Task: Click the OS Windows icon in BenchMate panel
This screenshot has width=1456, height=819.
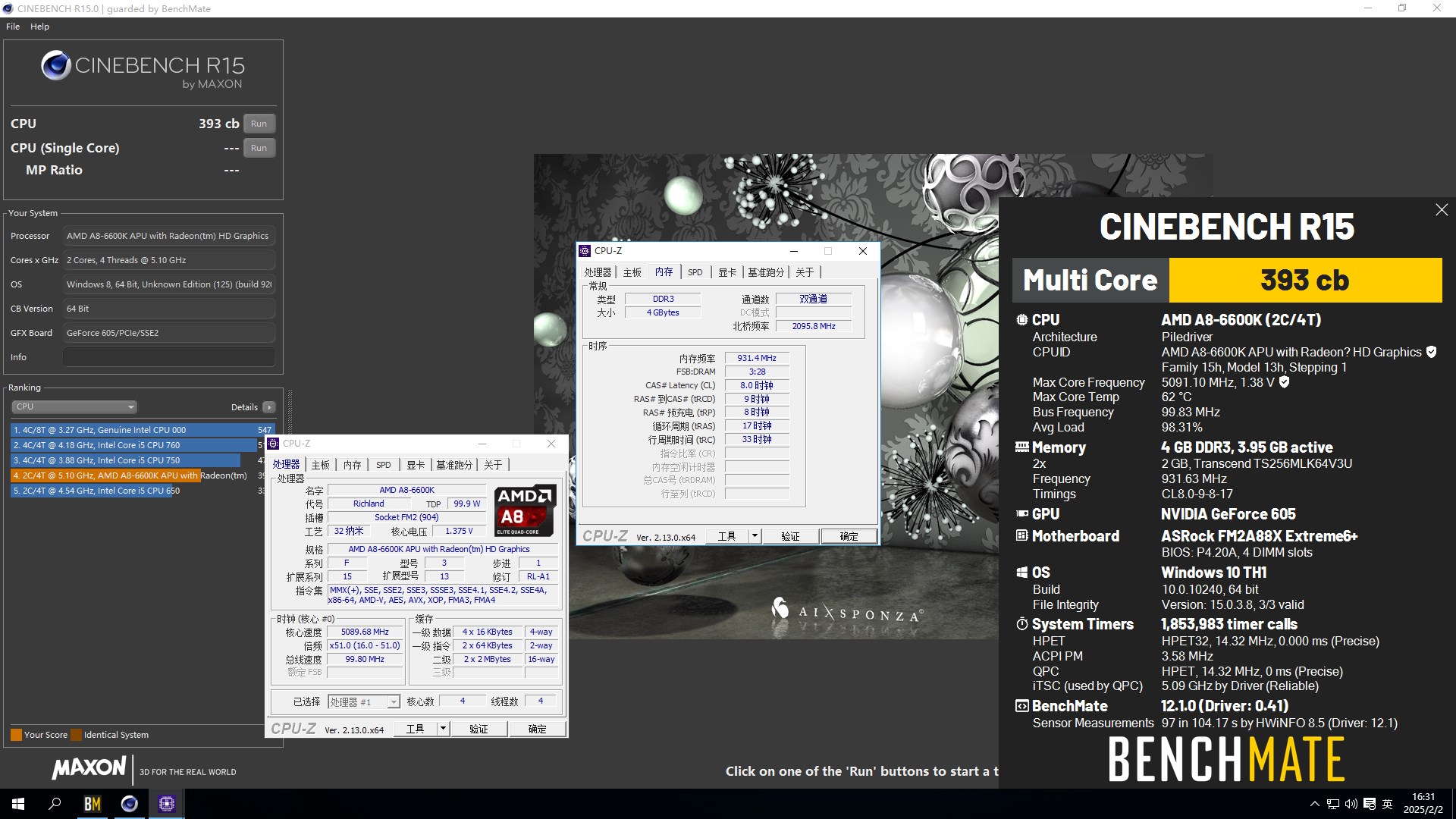Action: (1022, 573)
